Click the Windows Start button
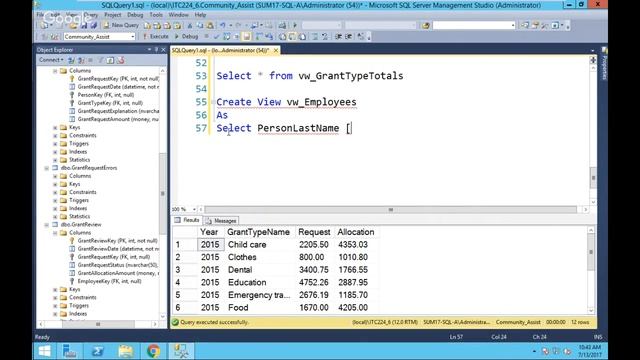Viewport: 640px width, 360px height. coord(44,351)
